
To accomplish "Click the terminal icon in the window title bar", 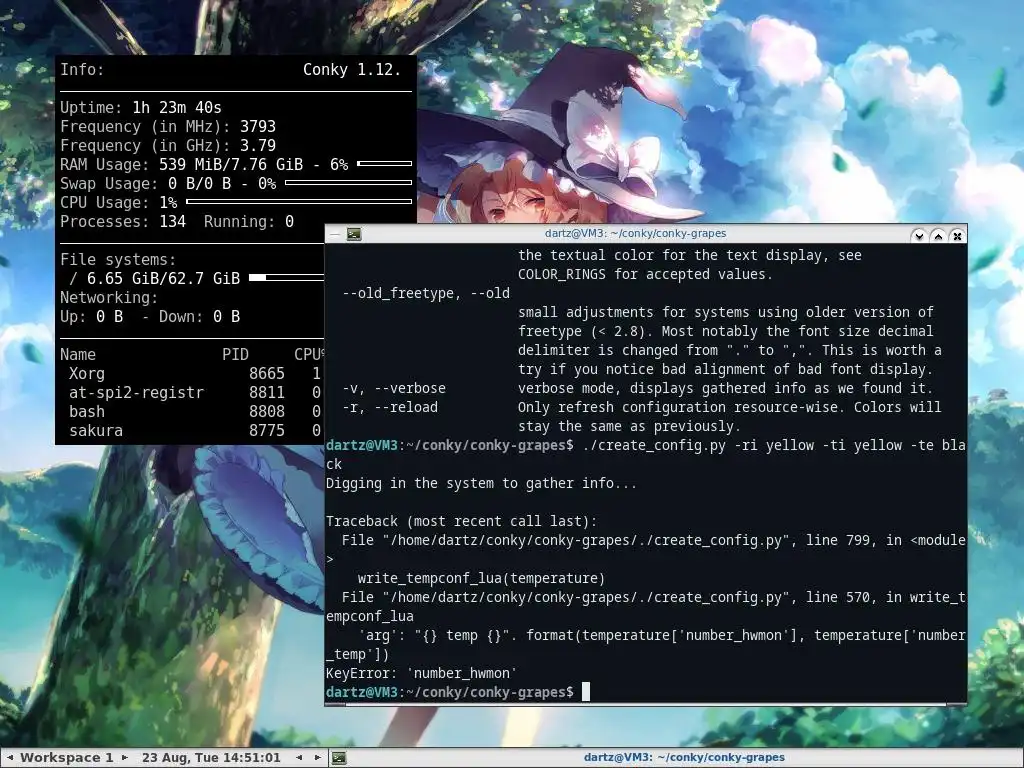I will [354, 234].
